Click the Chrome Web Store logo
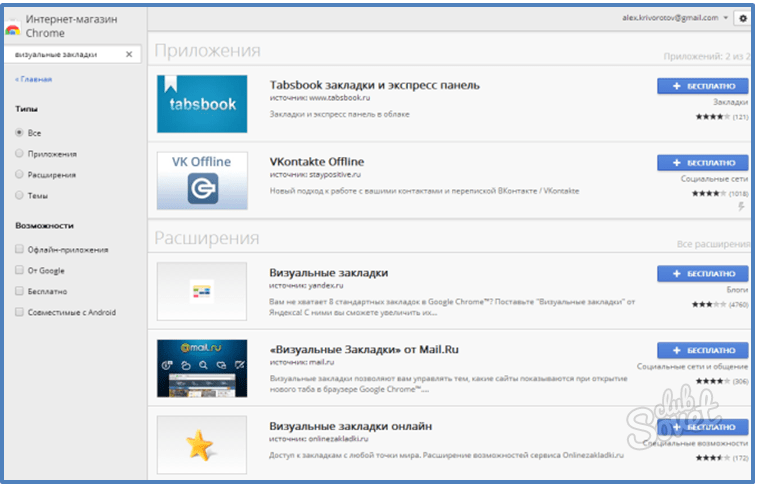 click(13, 30)
